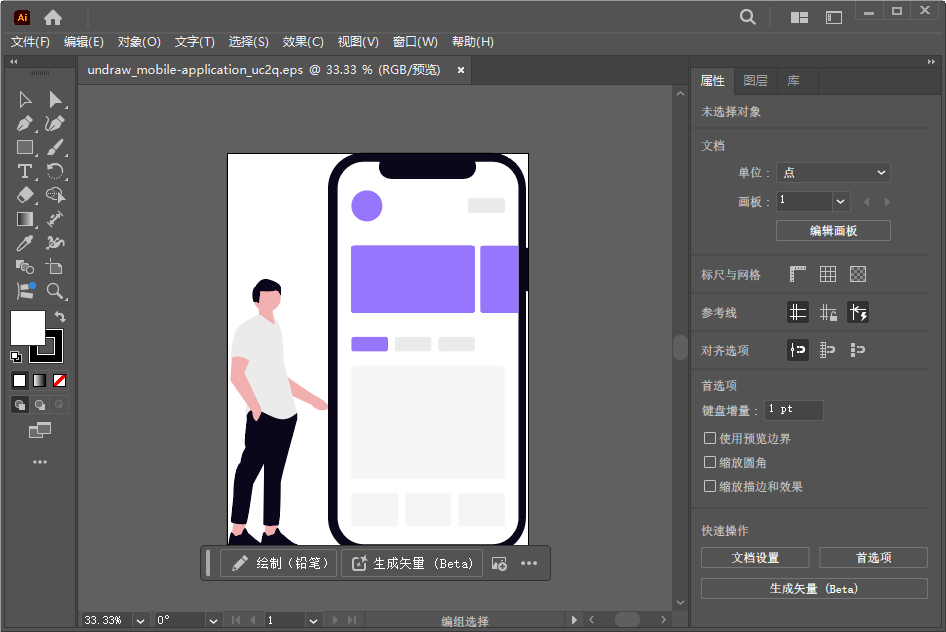The image size is (946, 632).
Task: Click the 编辑画板 button
Action: click(832, 230)
